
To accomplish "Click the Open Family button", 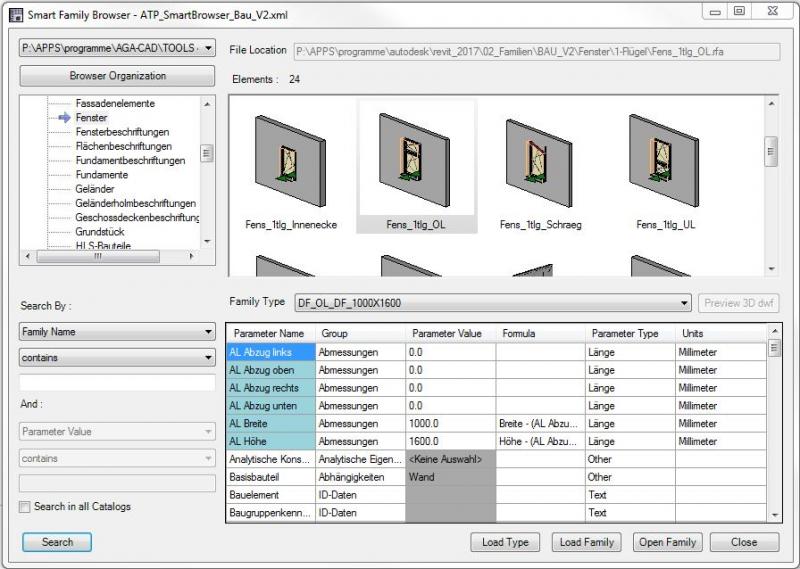I will (x=668, y=542).
